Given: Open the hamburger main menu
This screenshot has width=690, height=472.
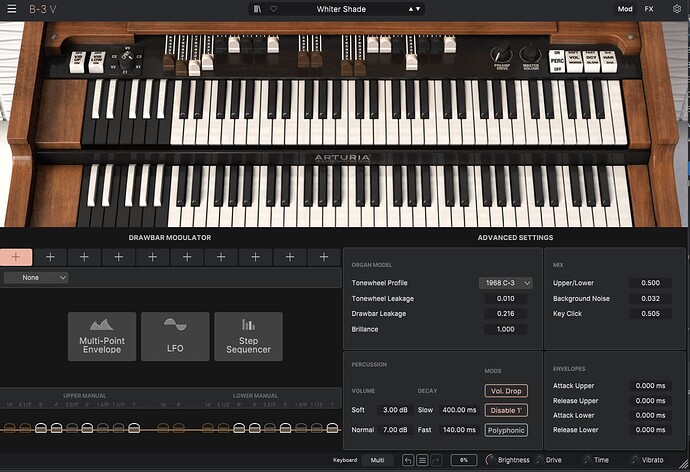Looking at the screenshot, I should 12,9.
